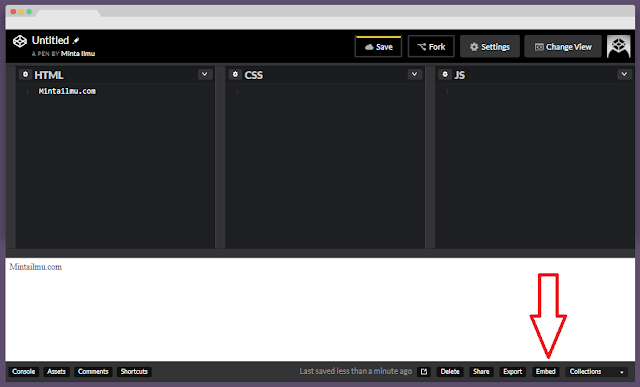The height and width of the screenshot is (387, 640).
Task: Click Mintailmu.com line in HTML editor
Action: pyautogui.click(x=67, y=91)
